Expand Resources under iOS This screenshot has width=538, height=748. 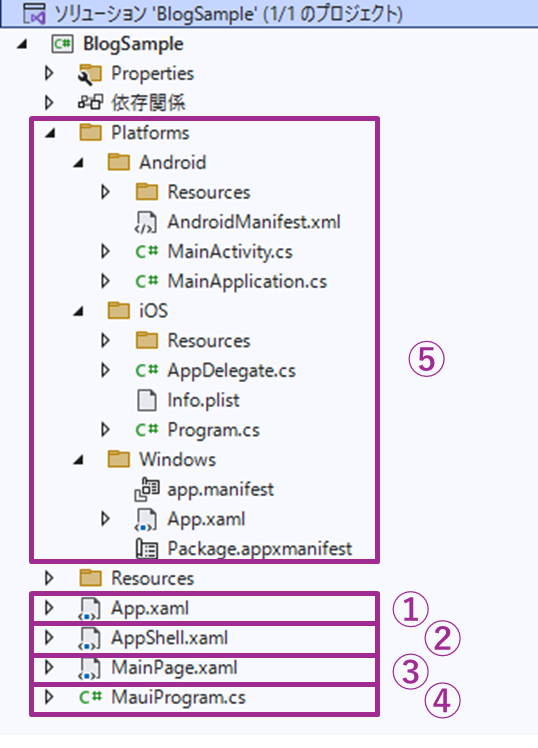105,341
